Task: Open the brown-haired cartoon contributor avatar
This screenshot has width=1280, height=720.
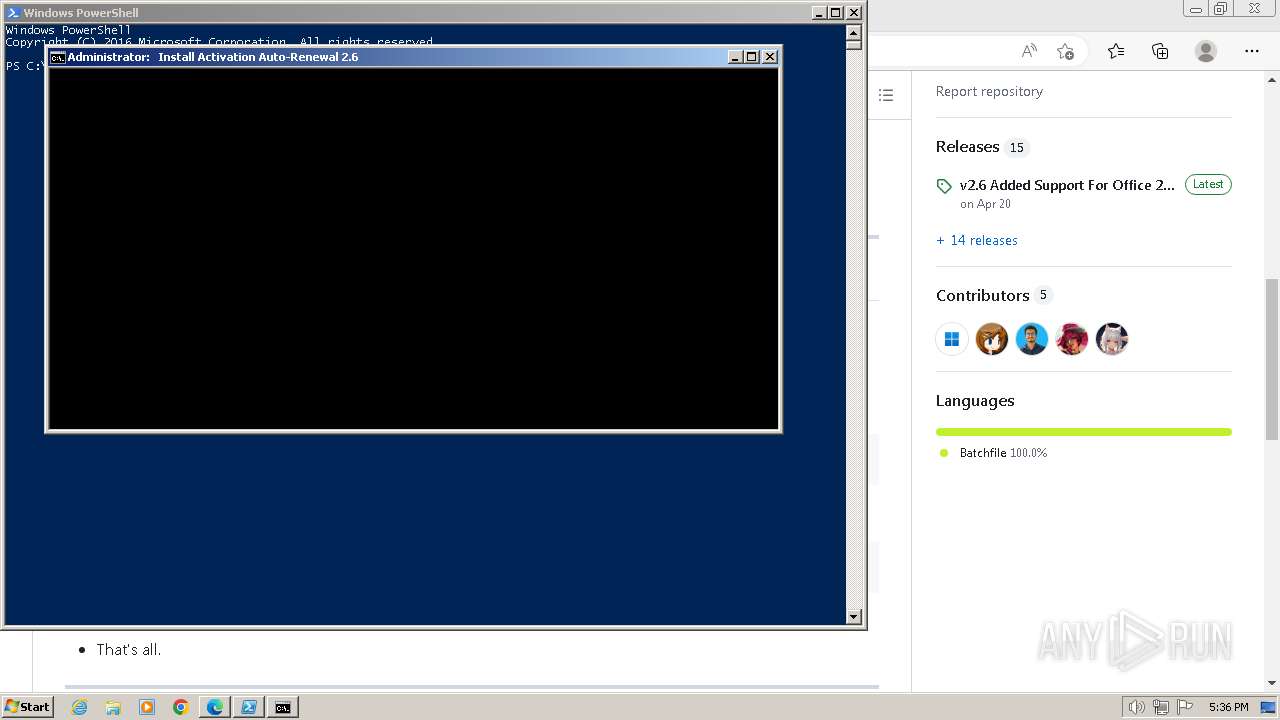Action: point(992,339)
